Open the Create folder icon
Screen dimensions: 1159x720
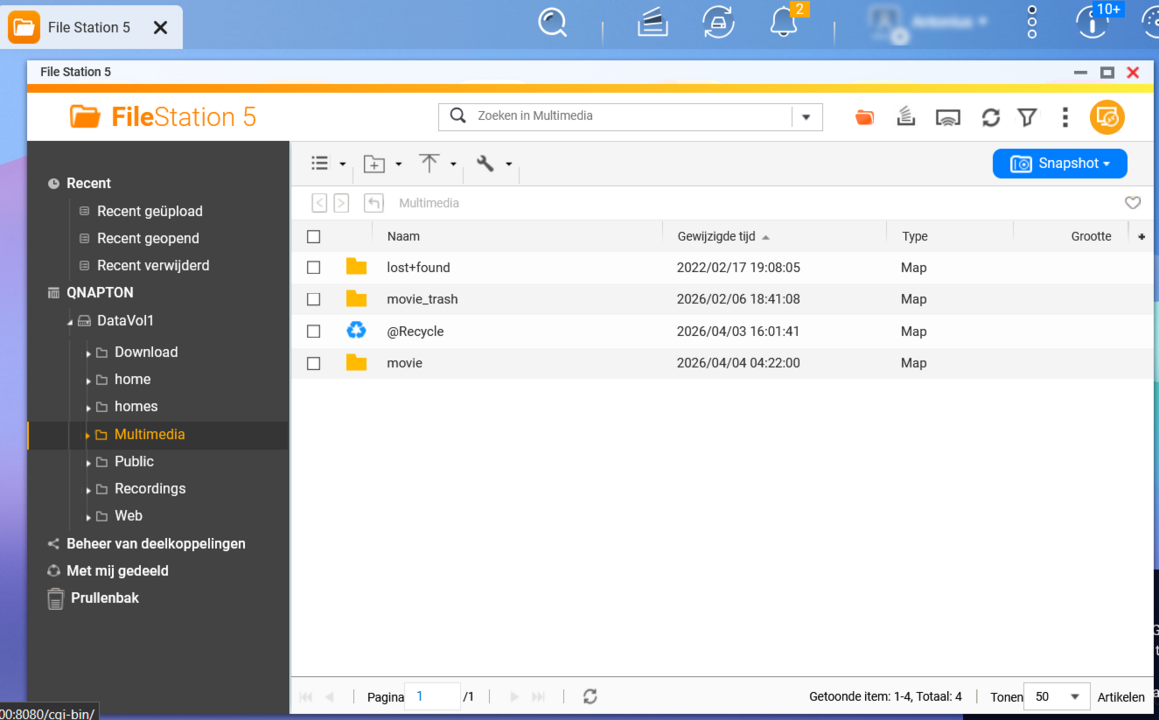[x=375, y=163]
